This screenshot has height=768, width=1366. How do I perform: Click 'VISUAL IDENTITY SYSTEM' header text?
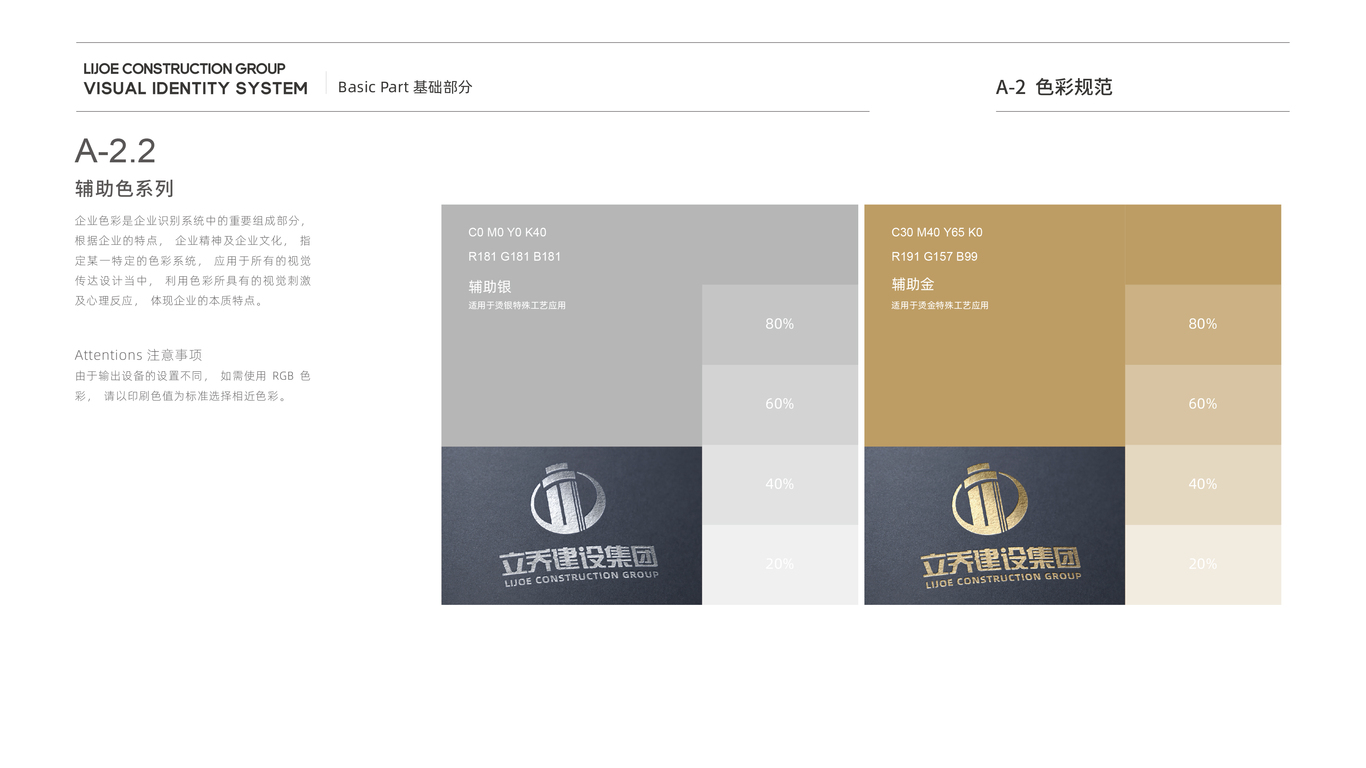[195, 88]
